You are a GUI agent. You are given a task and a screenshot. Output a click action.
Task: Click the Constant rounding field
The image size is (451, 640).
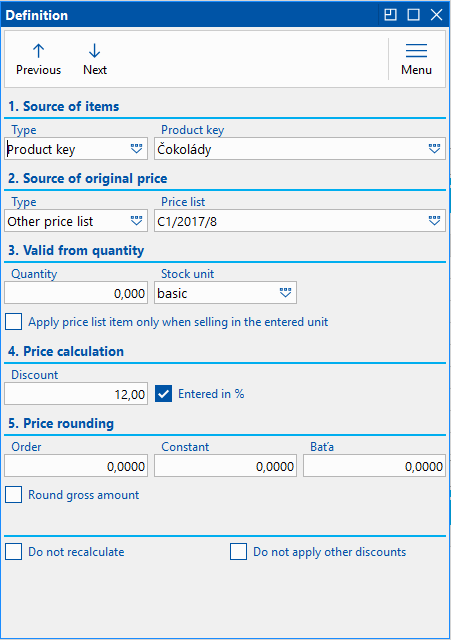tap(225, 466)
